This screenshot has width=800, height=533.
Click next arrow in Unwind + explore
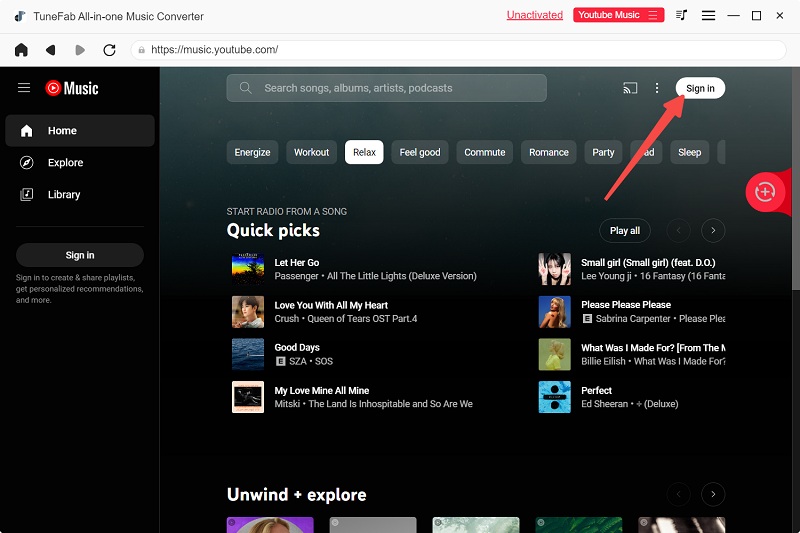tap(713, 494)
